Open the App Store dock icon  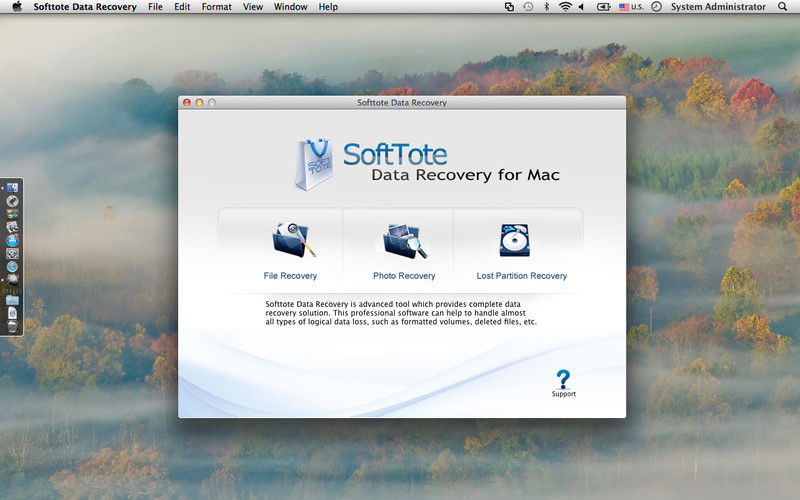pyautogui.click(x=12, y=240)
